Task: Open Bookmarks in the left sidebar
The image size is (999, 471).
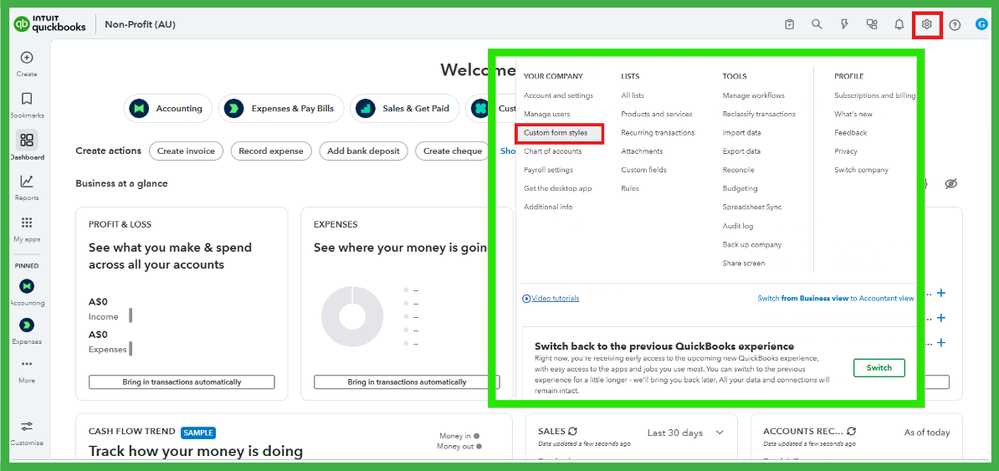Action: (x=27, y=99)
